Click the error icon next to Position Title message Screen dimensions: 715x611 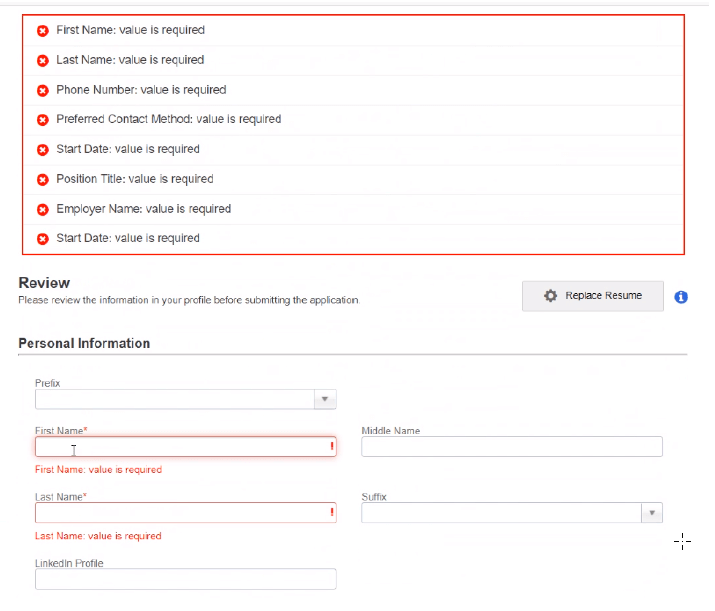[43, 180]
